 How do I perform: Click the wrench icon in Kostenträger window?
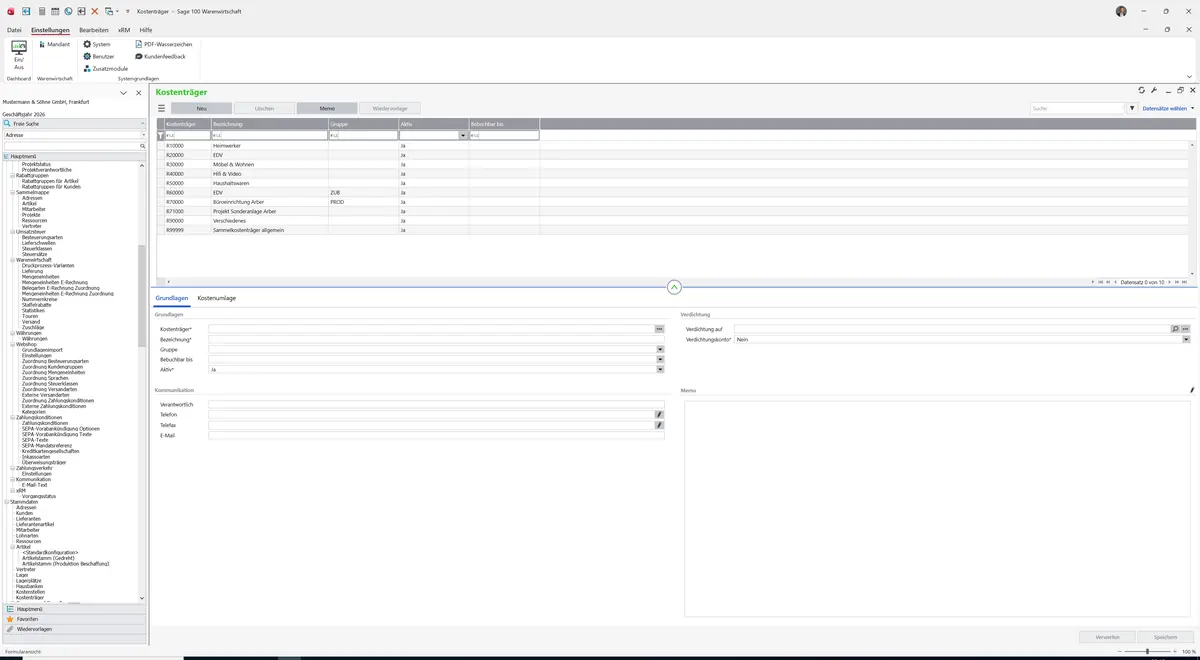coord(1154,90)
